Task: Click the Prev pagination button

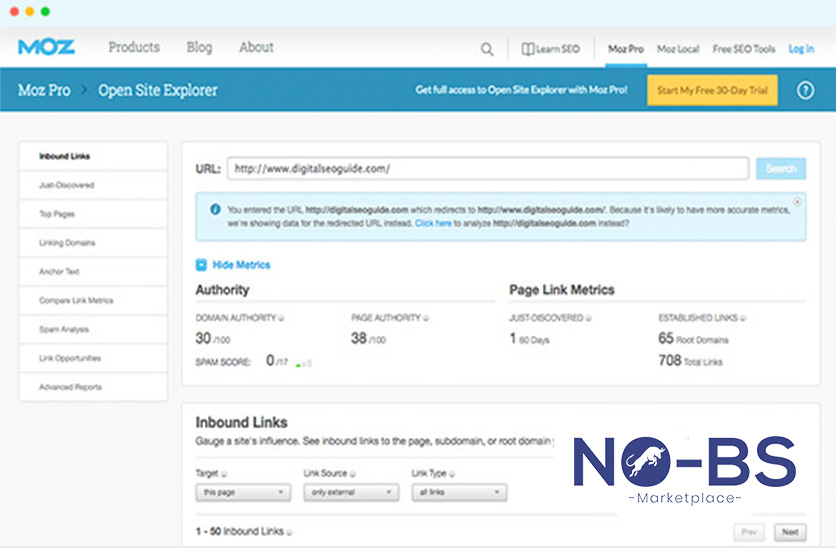Action: coord(749,532)
